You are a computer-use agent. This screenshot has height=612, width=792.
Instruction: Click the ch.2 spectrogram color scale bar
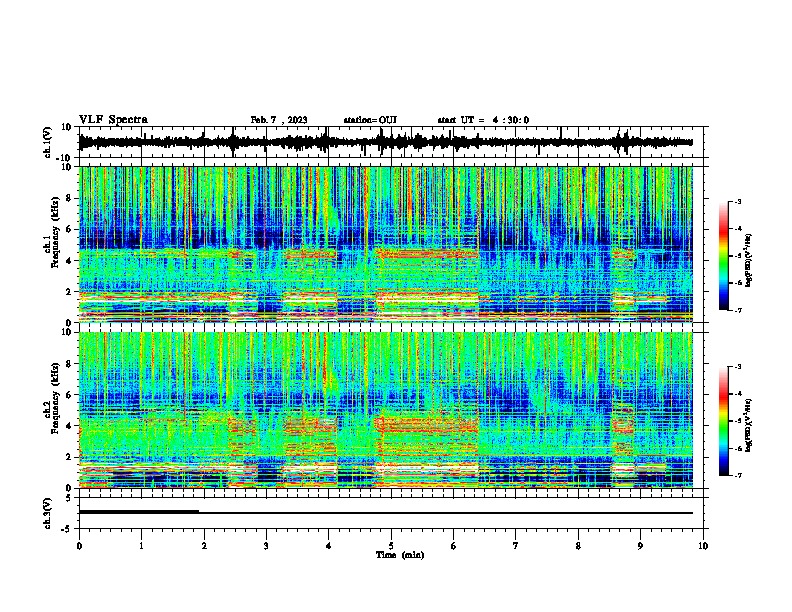tap(724, 421)
